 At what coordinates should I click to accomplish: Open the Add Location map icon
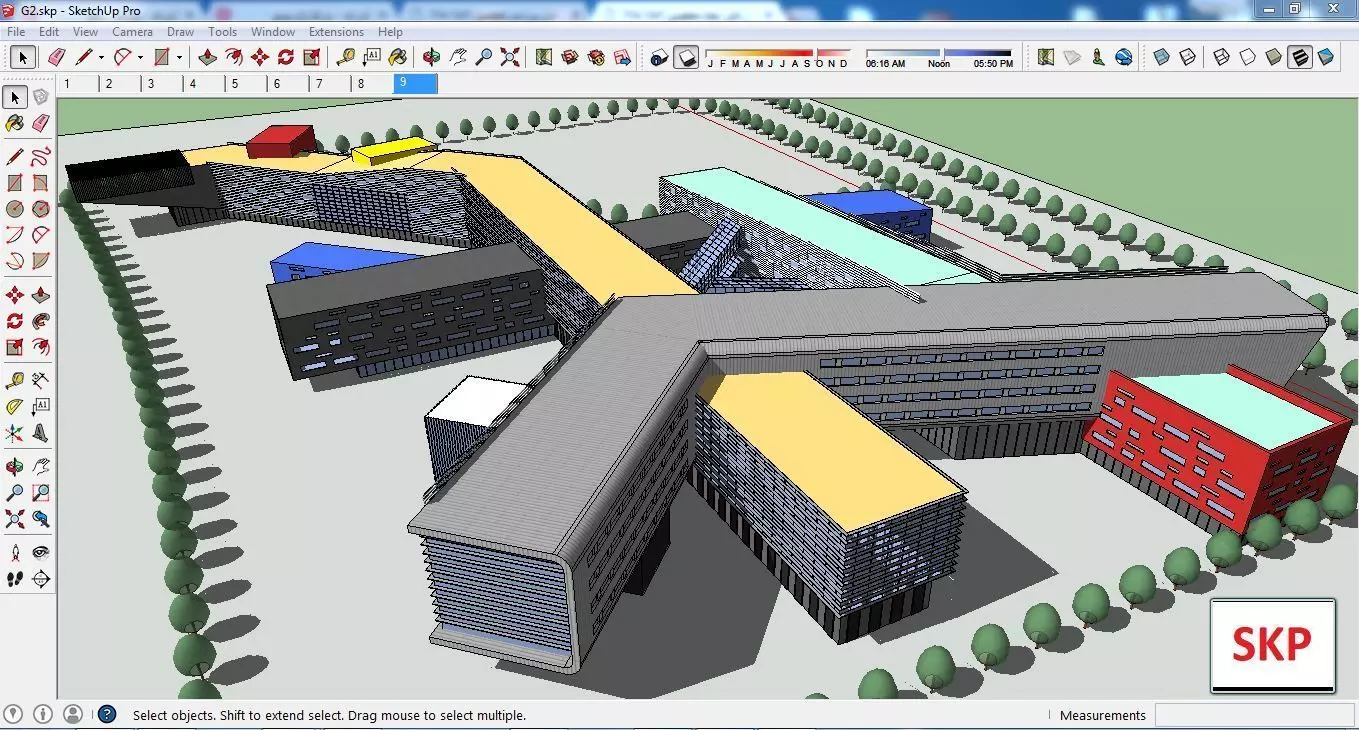pyautogui.click(x=544, y=57)
